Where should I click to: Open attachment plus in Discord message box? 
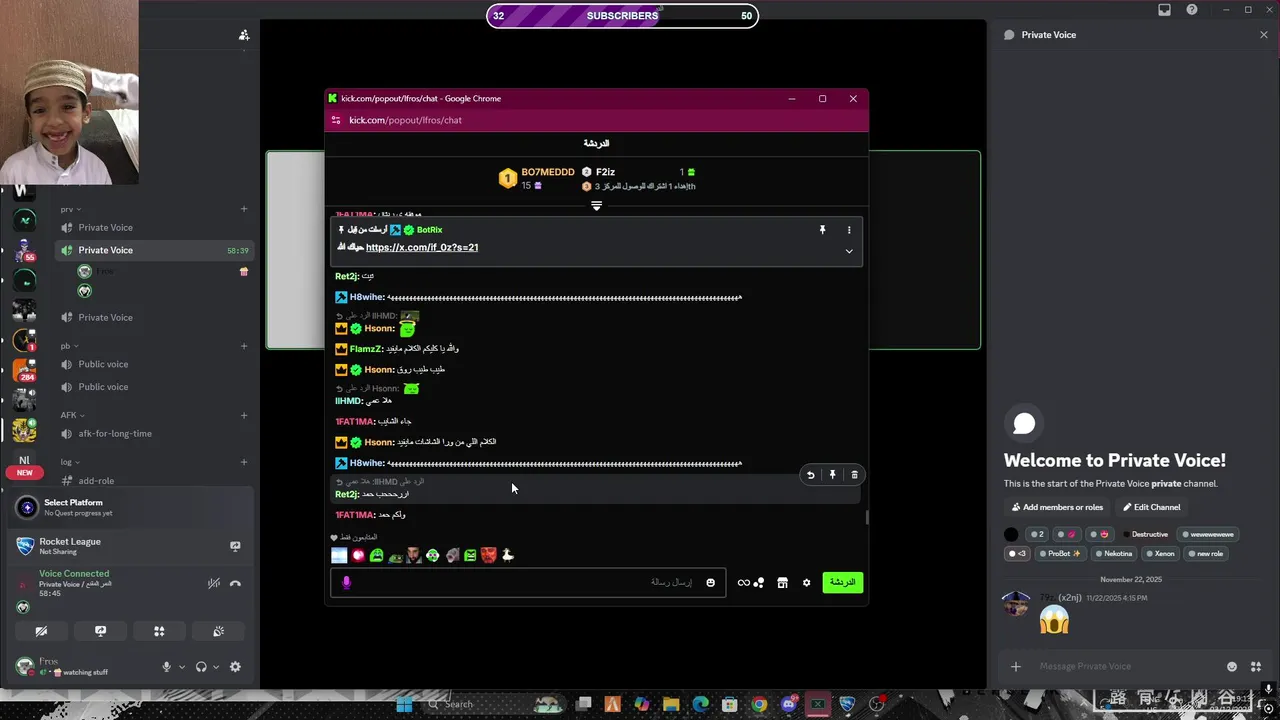point(1016,667)
